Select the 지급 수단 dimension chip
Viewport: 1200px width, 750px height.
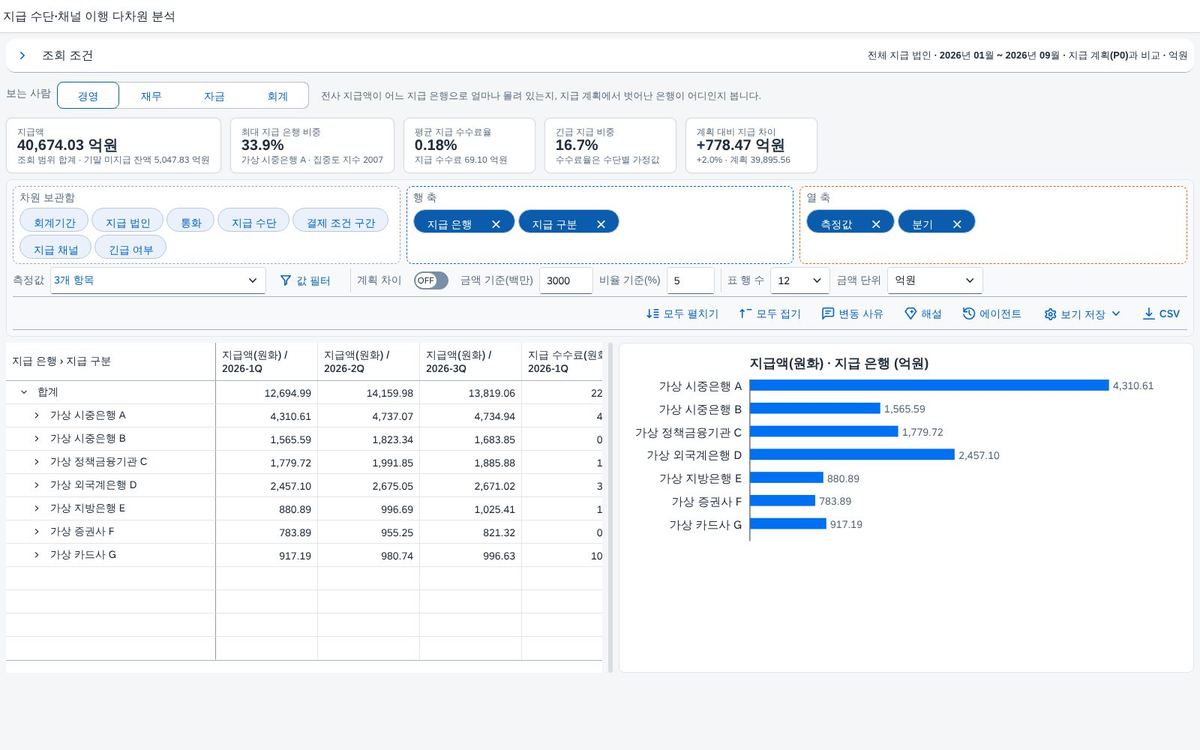[253, 222]
